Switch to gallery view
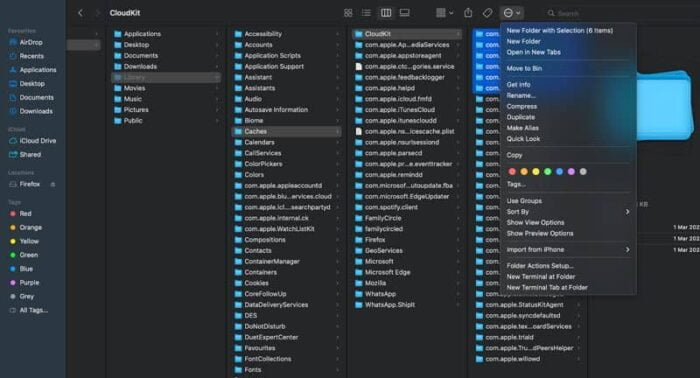Screen dimensions: 700x378 click(x=404, y=13)
